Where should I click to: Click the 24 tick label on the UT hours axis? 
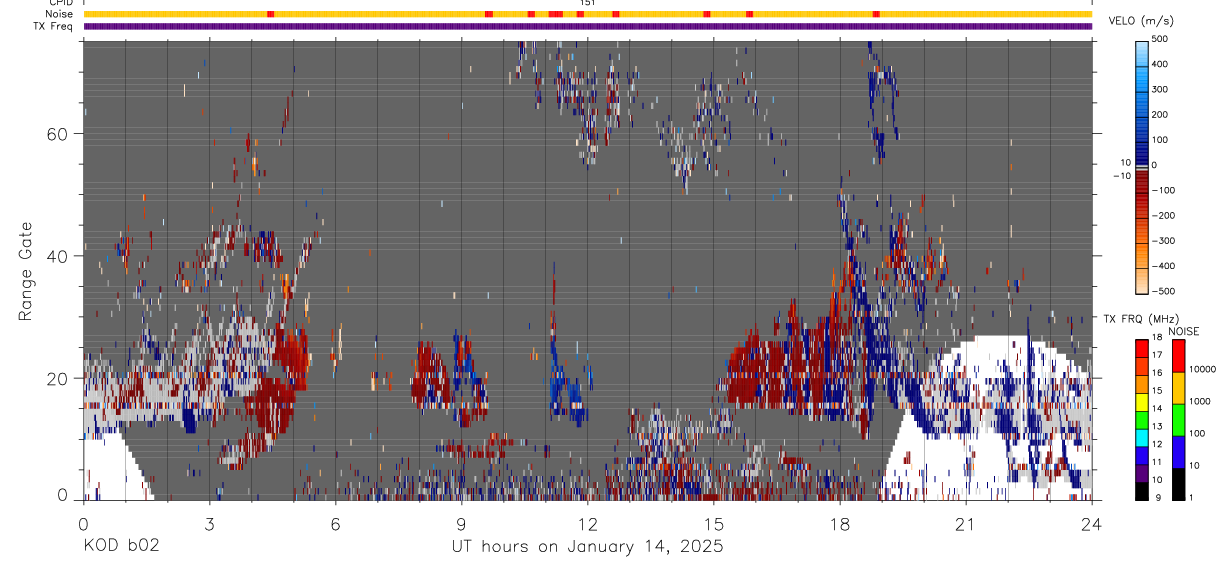point(1091,523)
